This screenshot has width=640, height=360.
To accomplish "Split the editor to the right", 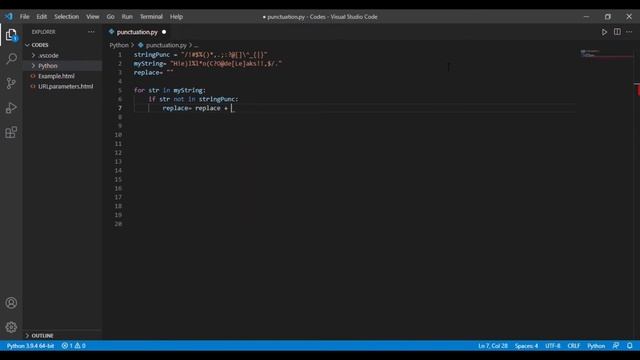I will [617, 32].
